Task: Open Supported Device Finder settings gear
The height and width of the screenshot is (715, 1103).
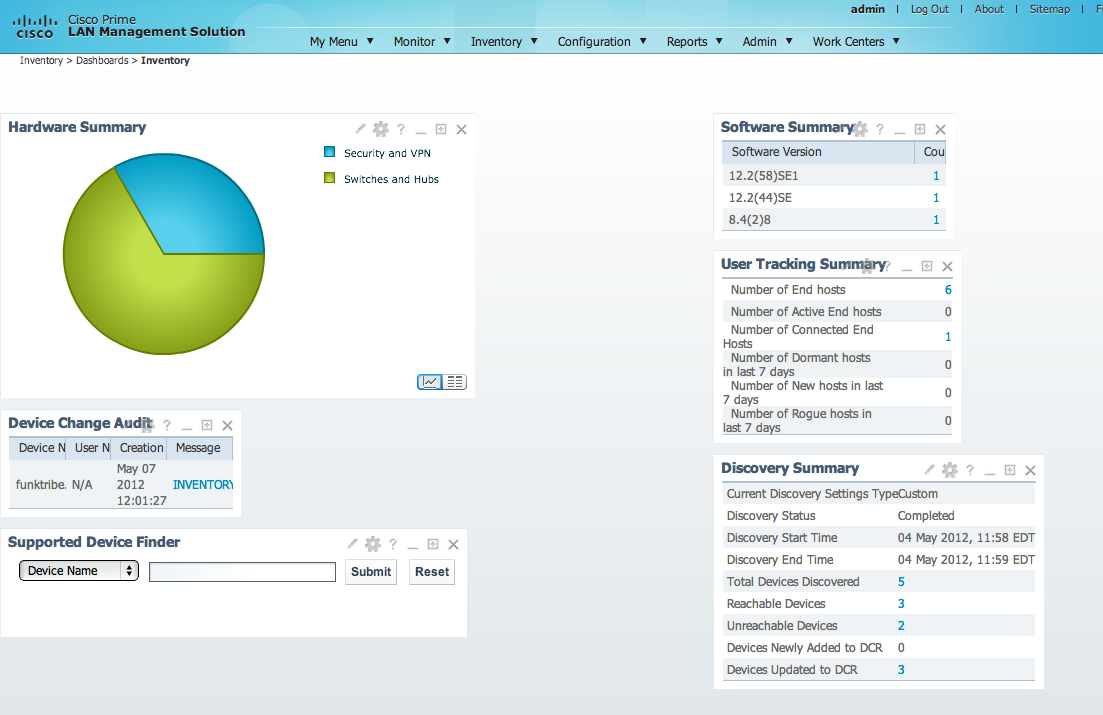Action: click(x=372, y=544)
